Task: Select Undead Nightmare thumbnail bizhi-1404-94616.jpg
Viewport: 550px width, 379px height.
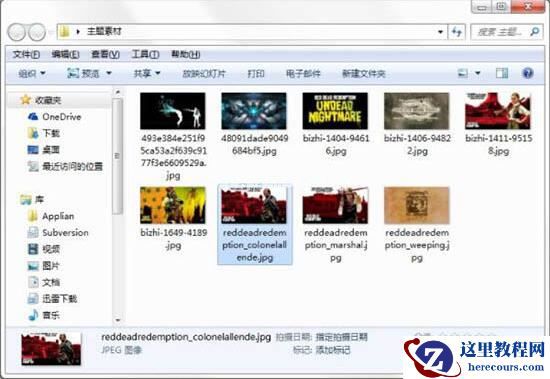Action: click(x=335, y=111)
